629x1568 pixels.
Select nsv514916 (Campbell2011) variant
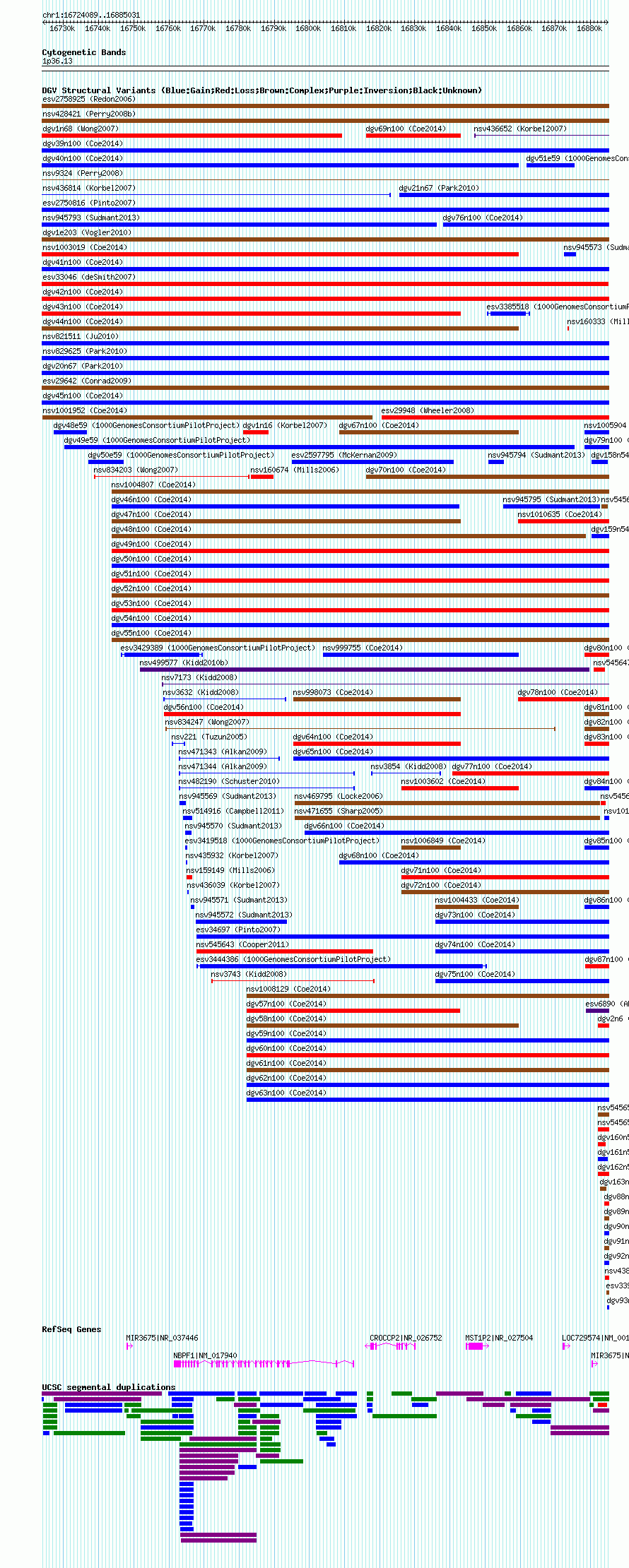pyautogui.click(x=233, y=812)
